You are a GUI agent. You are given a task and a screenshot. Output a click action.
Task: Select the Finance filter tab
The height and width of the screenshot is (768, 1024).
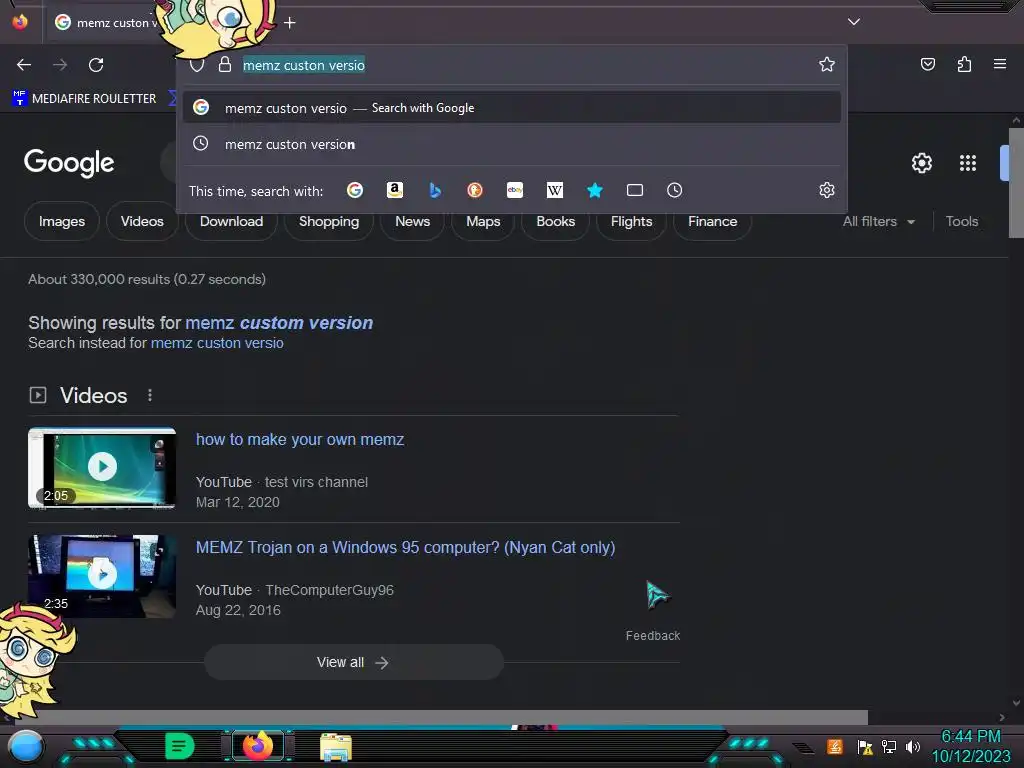[x=712, y=221]
